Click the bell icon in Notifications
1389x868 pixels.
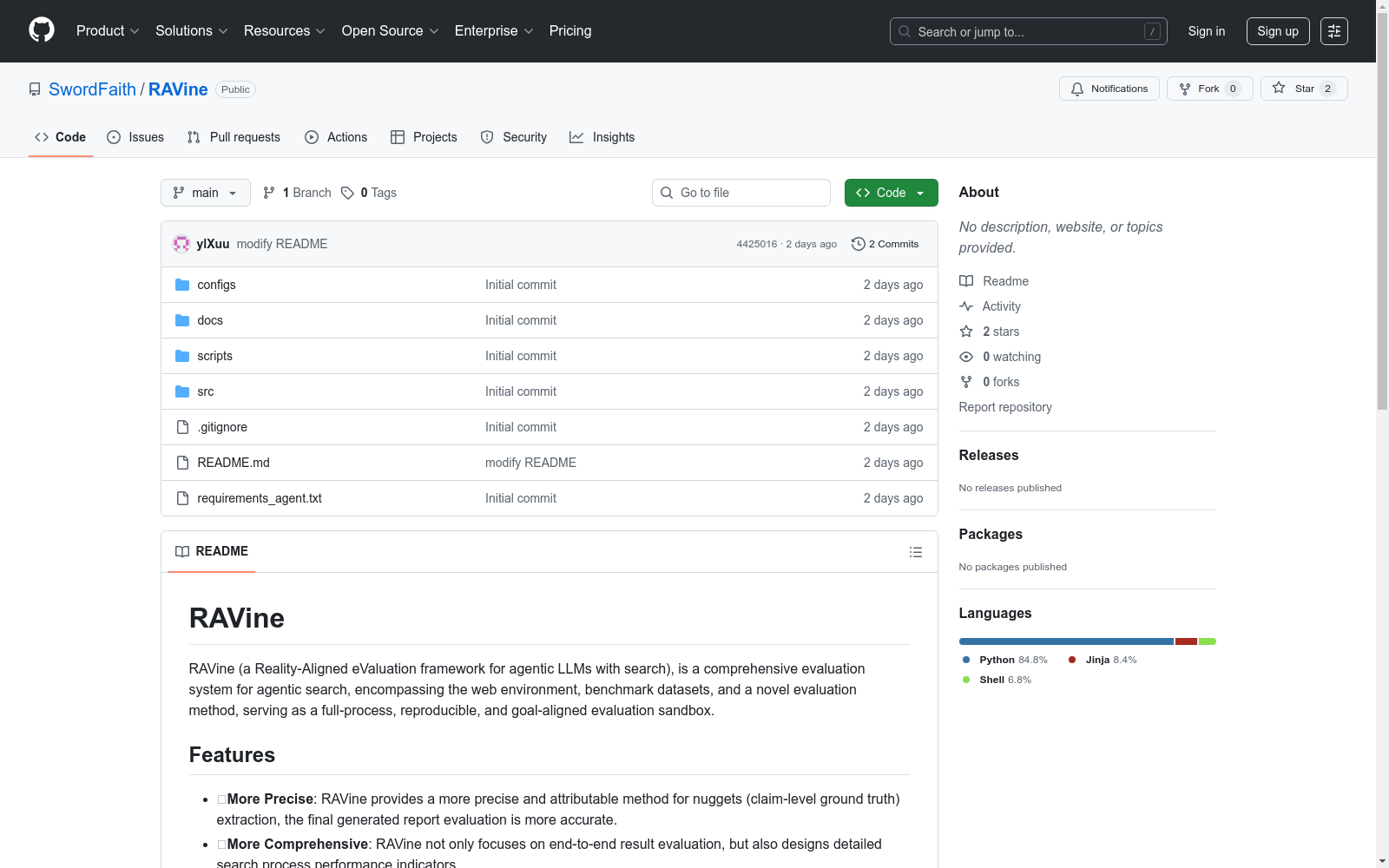(x=1077, y=89)
